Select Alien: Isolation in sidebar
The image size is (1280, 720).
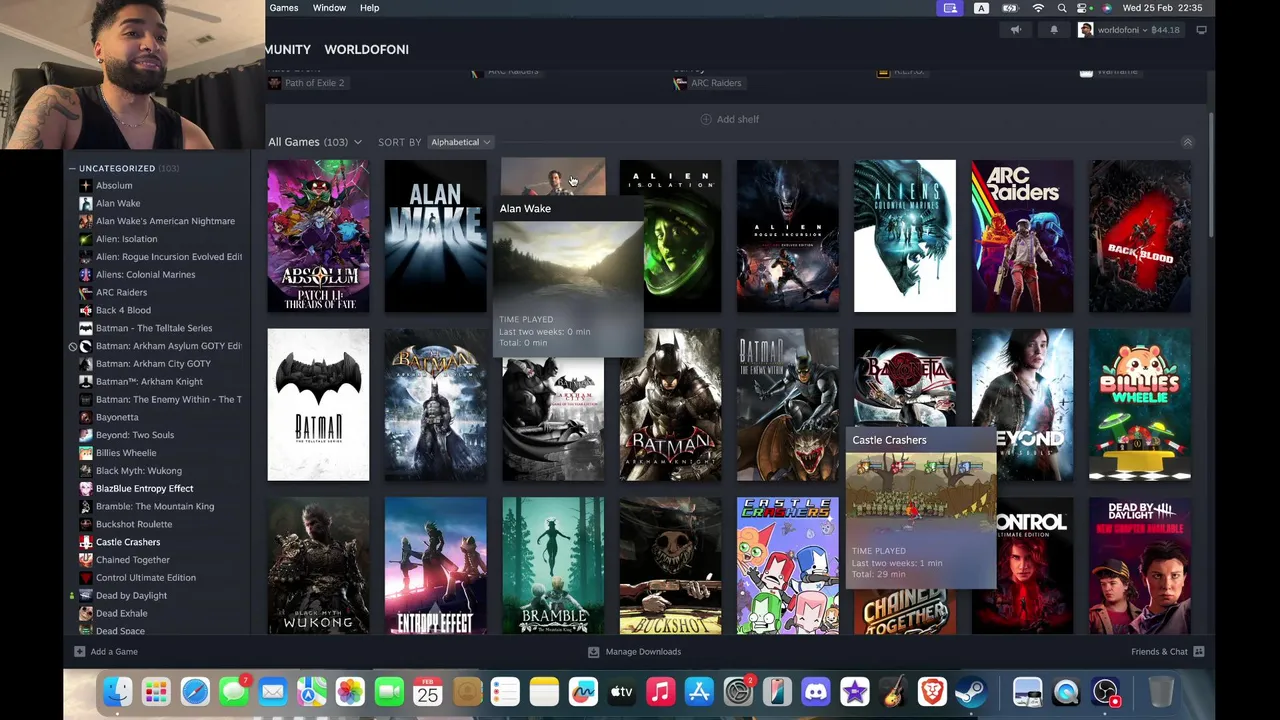click(x=126, y=239)
